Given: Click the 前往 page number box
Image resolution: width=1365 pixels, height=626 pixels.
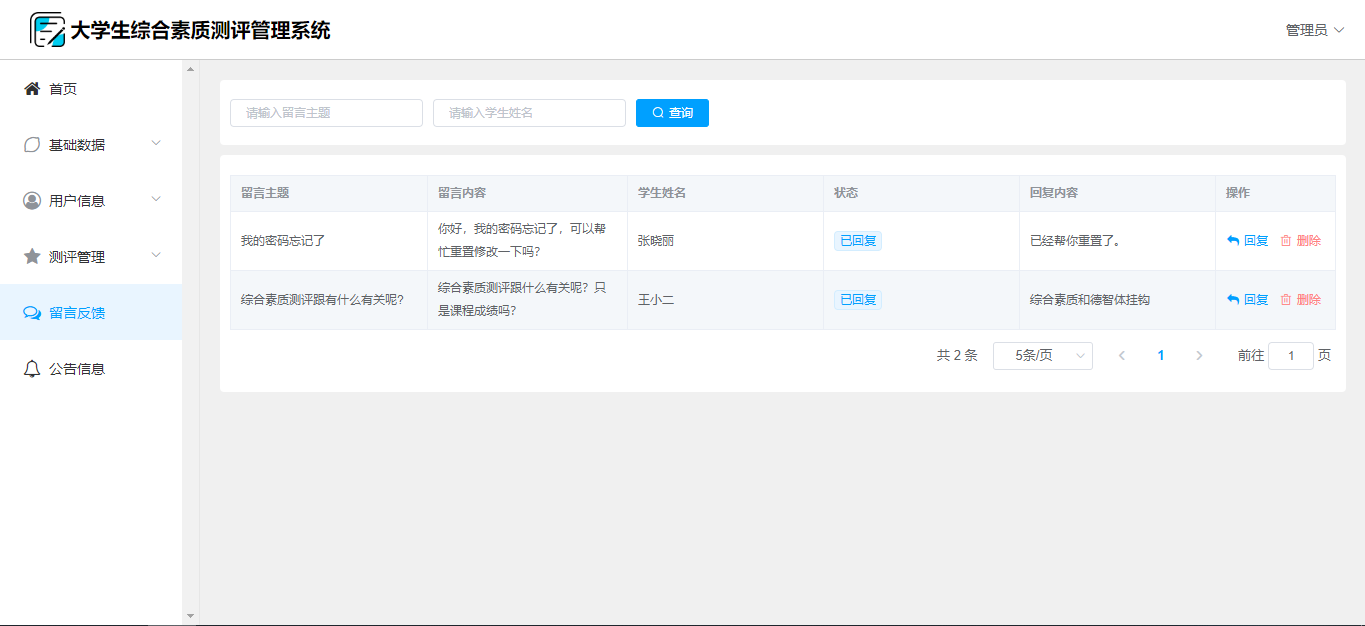Looking at the screenshot, I should click(1290, 356).
